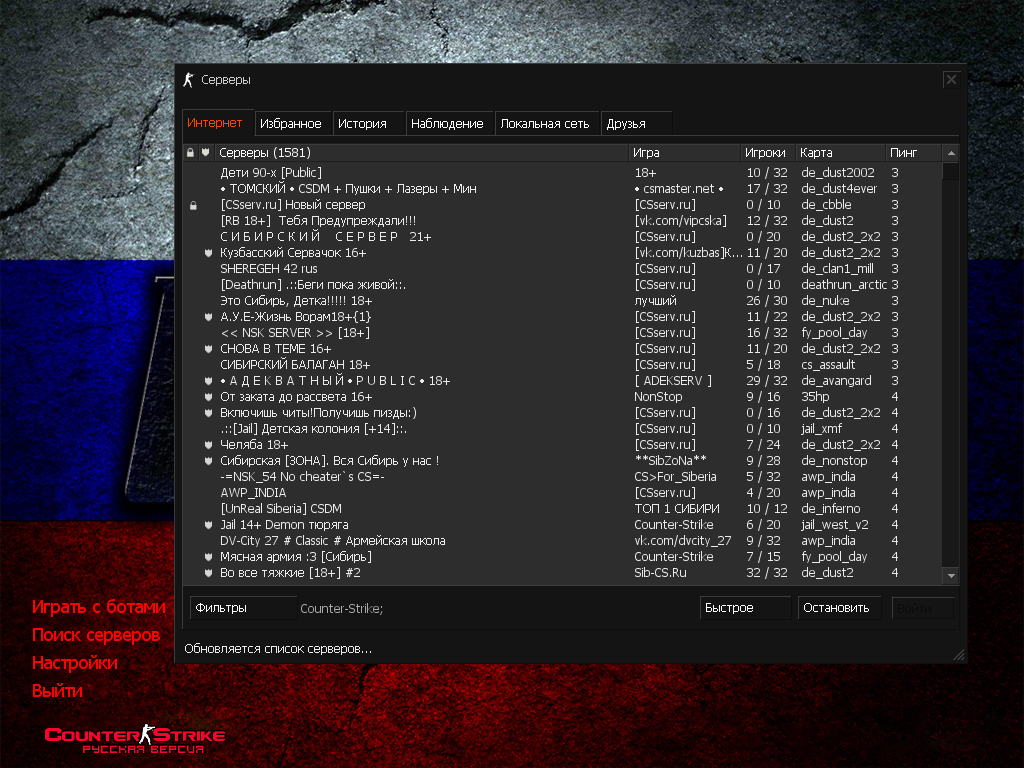The height and width of the screenshot is (768, 1024).
Task: Open the Избранное tab
Action: click(x=291, y=123)
